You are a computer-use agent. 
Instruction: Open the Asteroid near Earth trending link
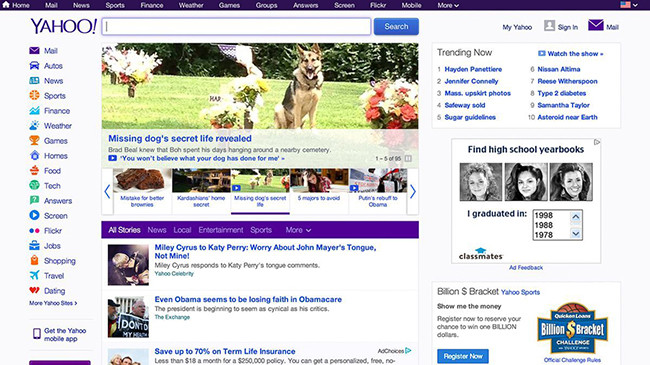pos(568,117)
